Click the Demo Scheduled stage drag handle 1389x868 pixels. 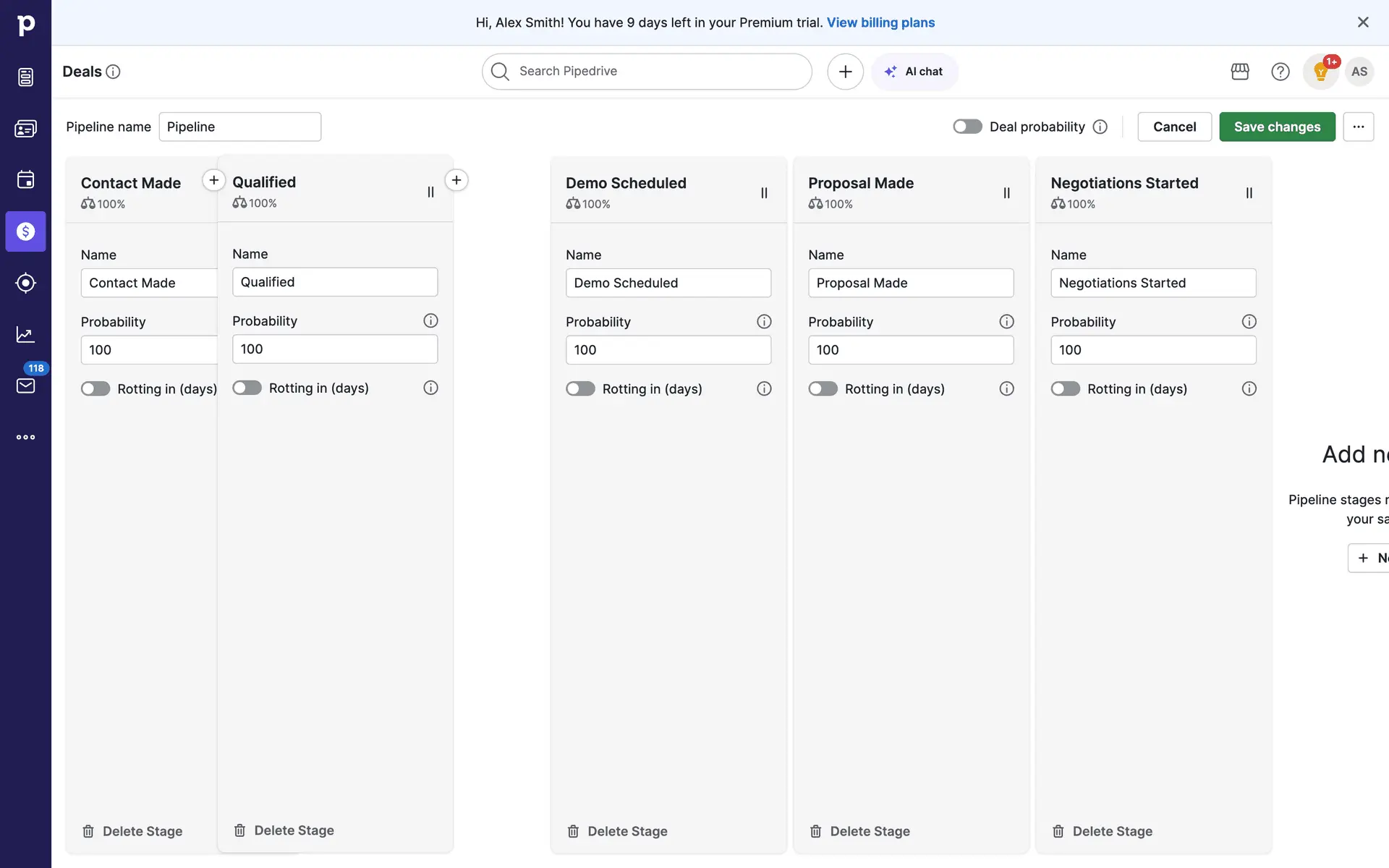point(764,193)
